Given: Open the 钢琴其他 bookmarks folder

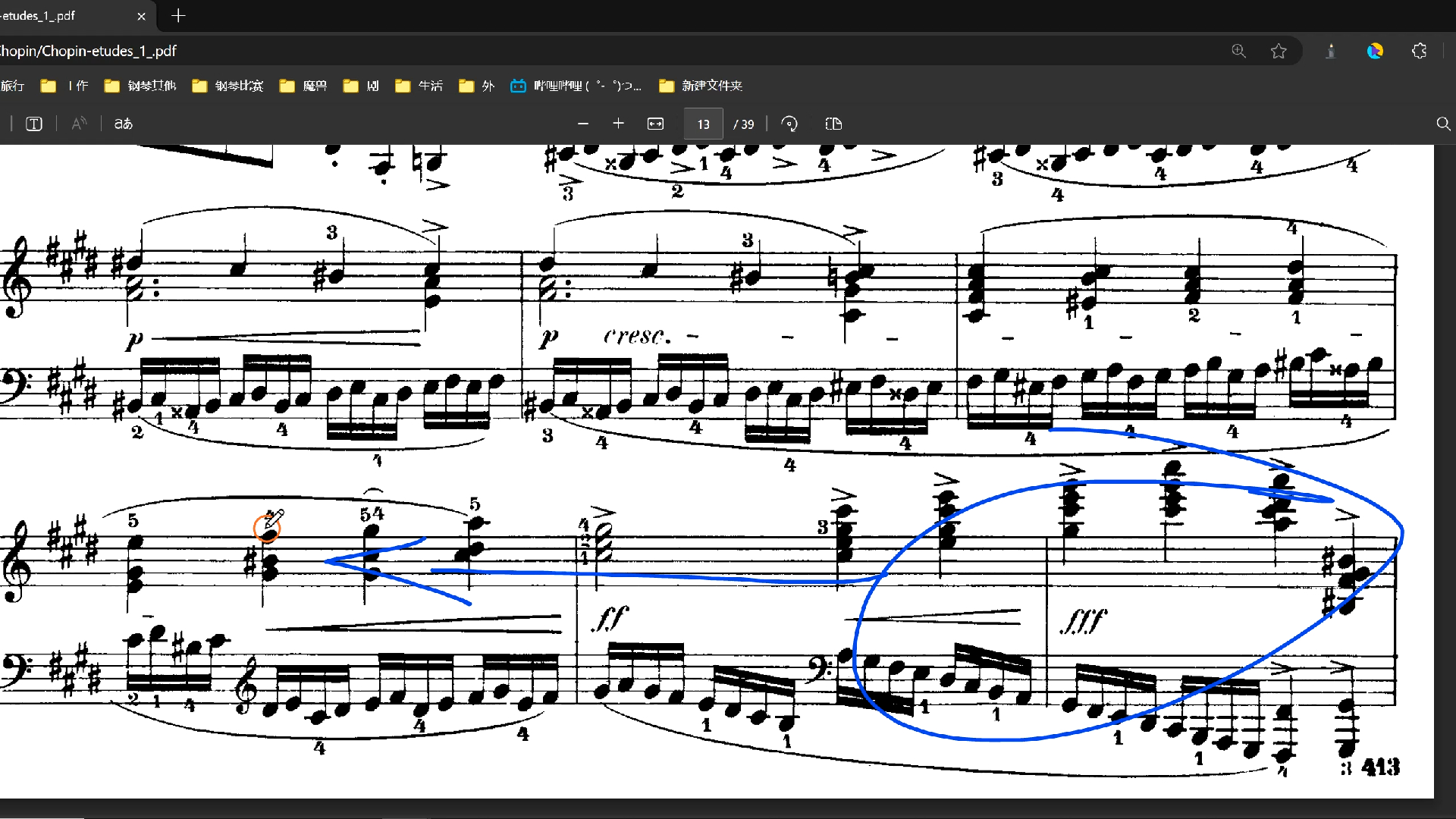Looking at the screenshot, I should 140,86.
